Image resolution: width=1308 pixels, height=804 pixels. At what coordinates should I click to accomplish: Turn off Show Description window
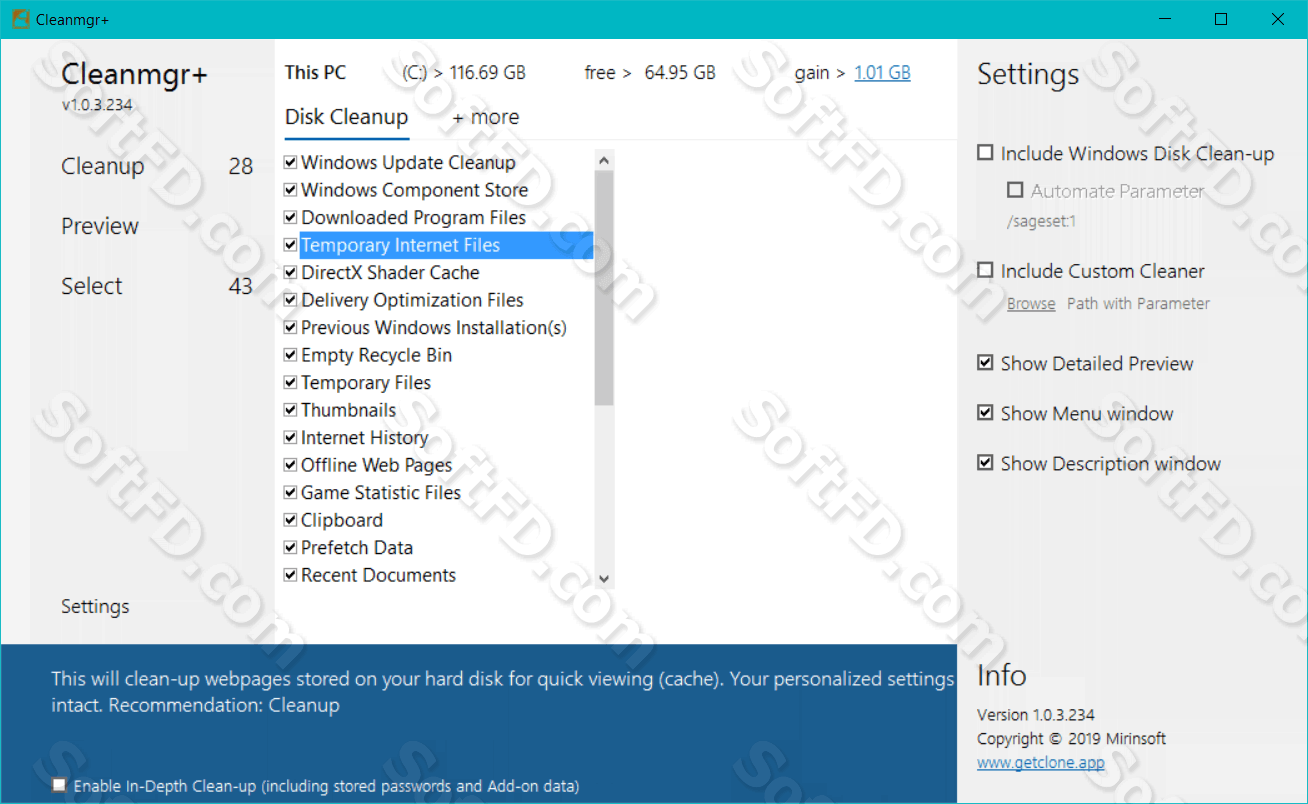[x=985, y=463]
